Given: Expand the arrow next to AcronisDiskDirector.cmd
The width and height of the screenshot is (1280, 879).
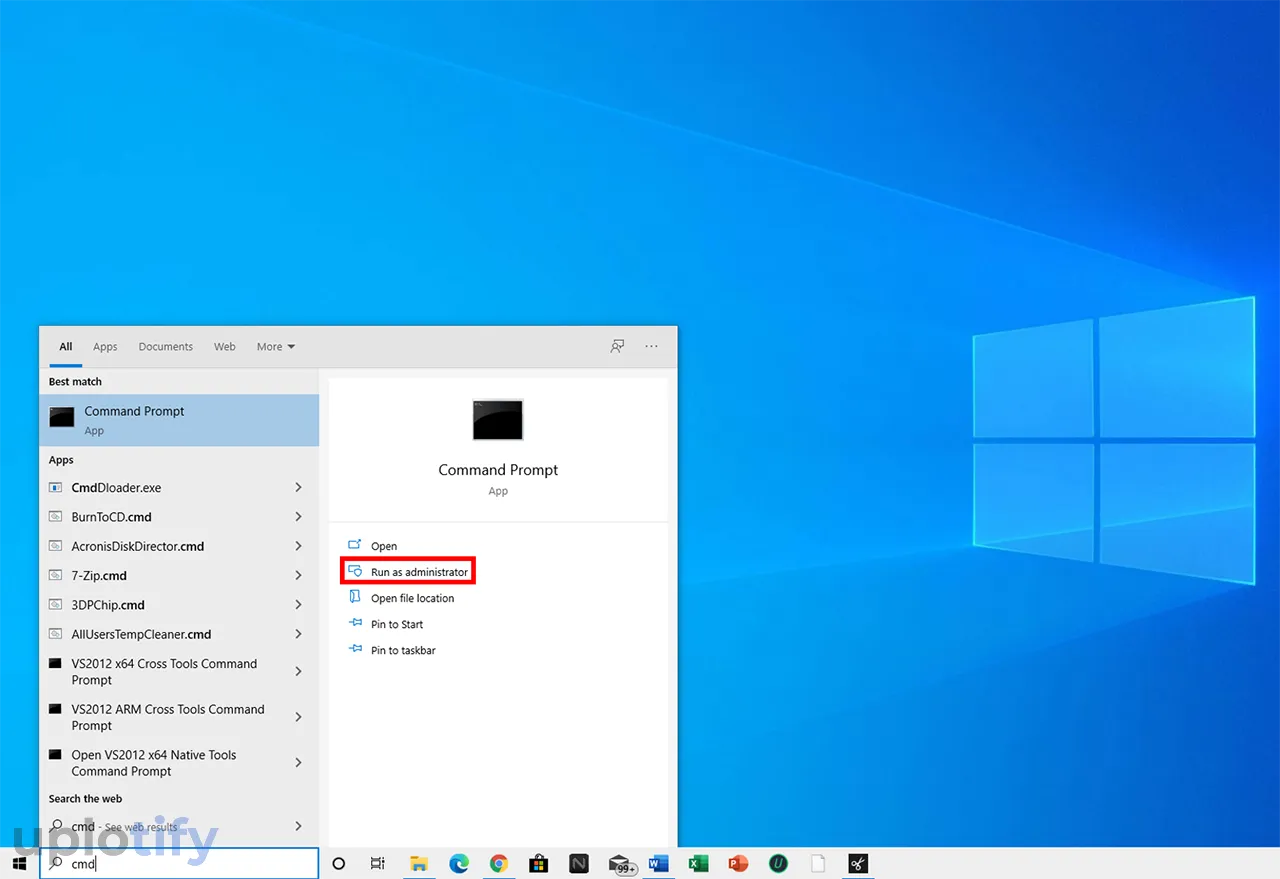Looking at the screenshot, I should coord(298,546).
